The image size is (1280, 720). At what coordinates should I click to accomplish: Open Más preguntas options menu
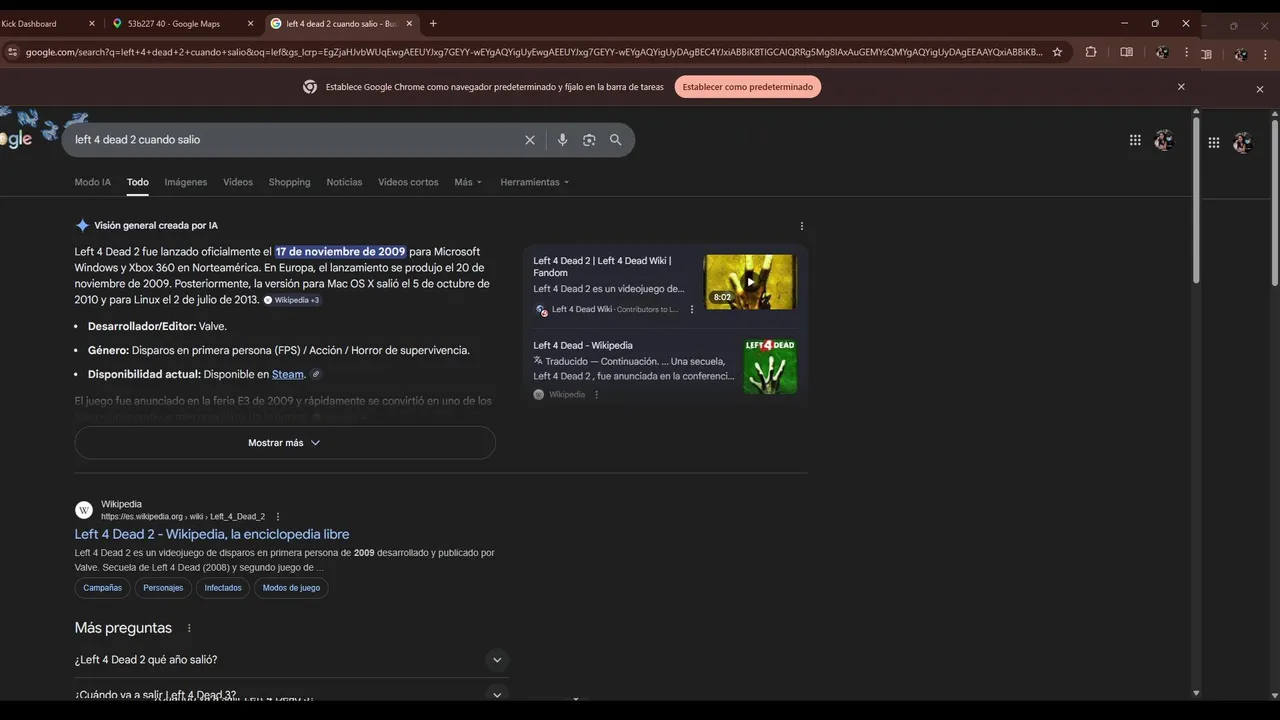[189, 629]
